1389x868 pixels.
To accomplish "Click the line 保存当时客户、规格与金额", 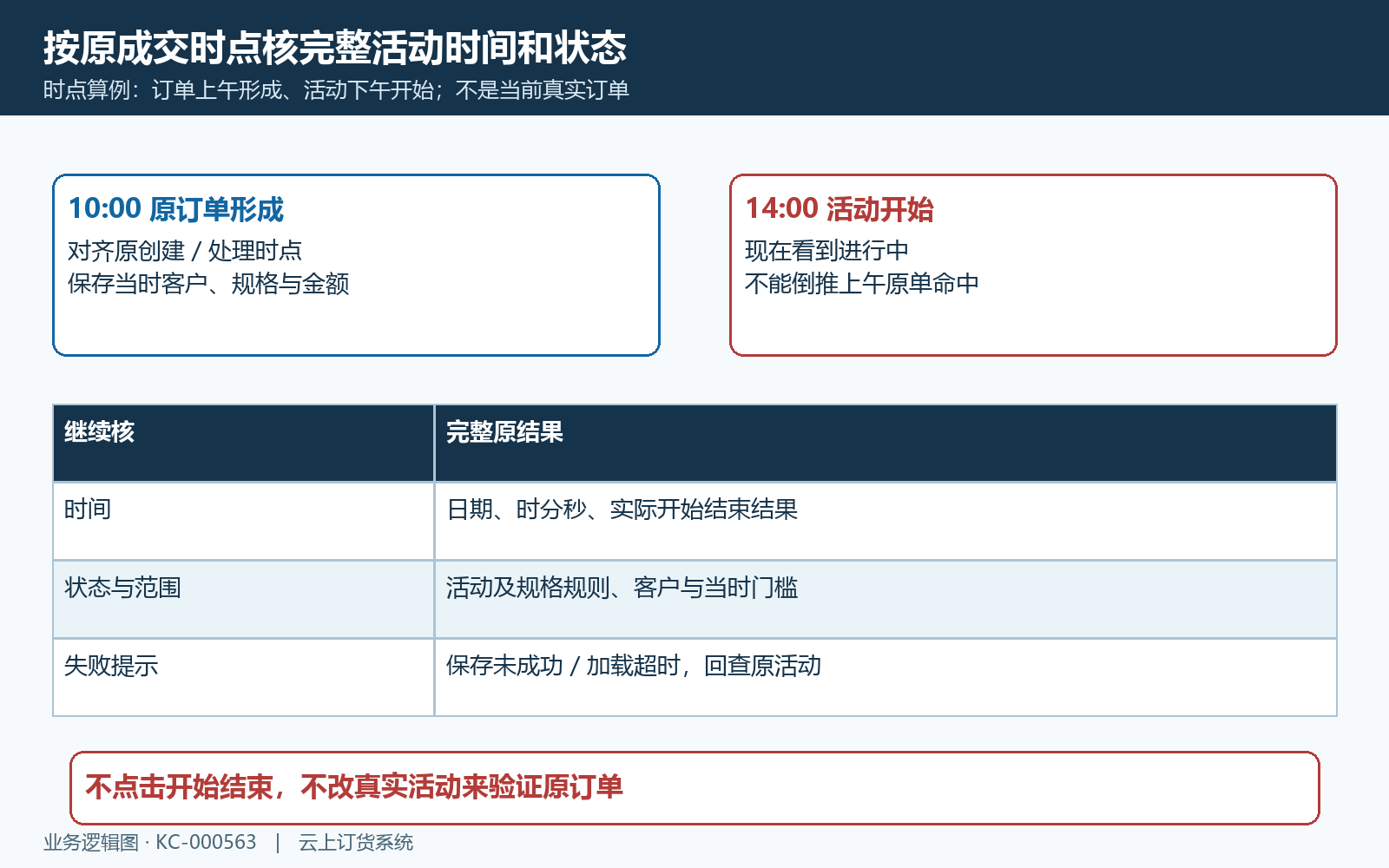I will [x=208, y=284].
